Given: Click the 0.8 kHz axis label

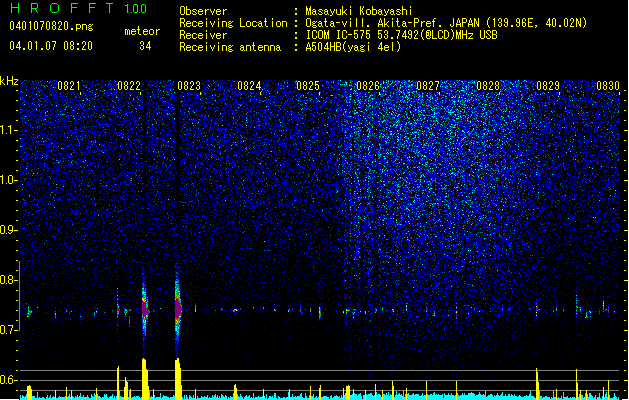Looking at the screenshot, I should pos(9,280).
